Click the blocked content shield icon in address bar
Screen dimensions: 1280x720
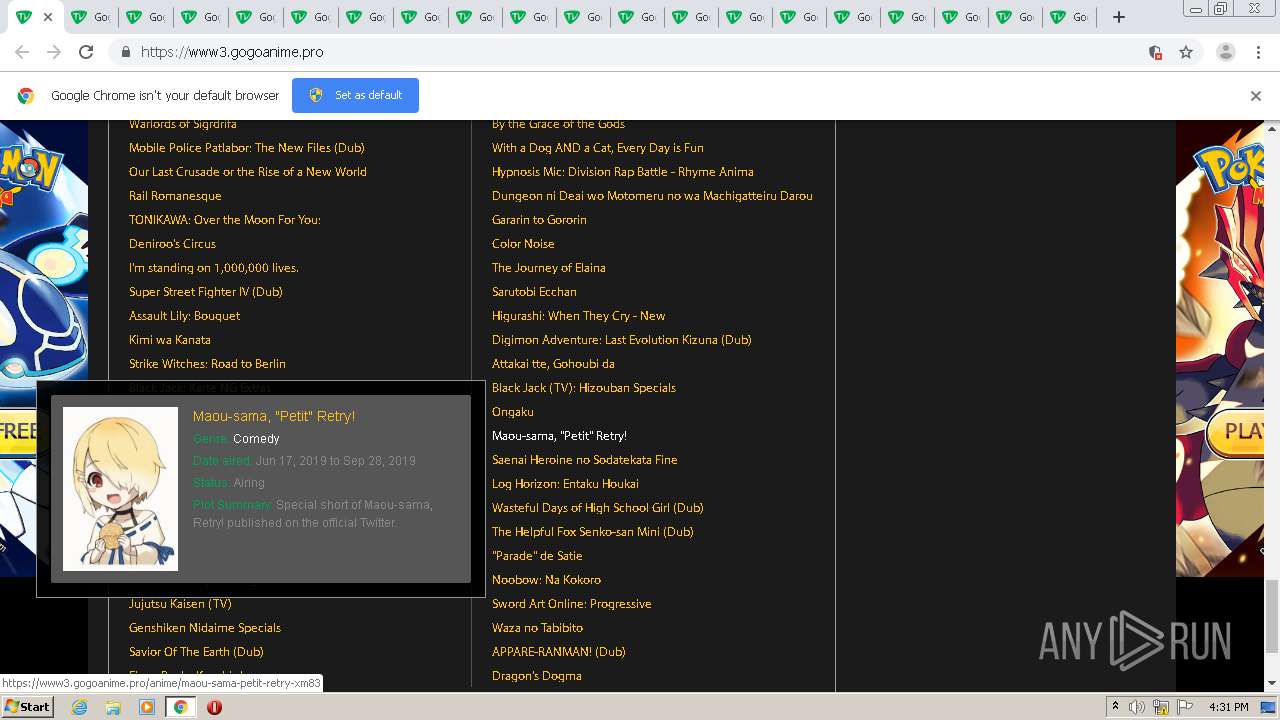coord(1155,52)
